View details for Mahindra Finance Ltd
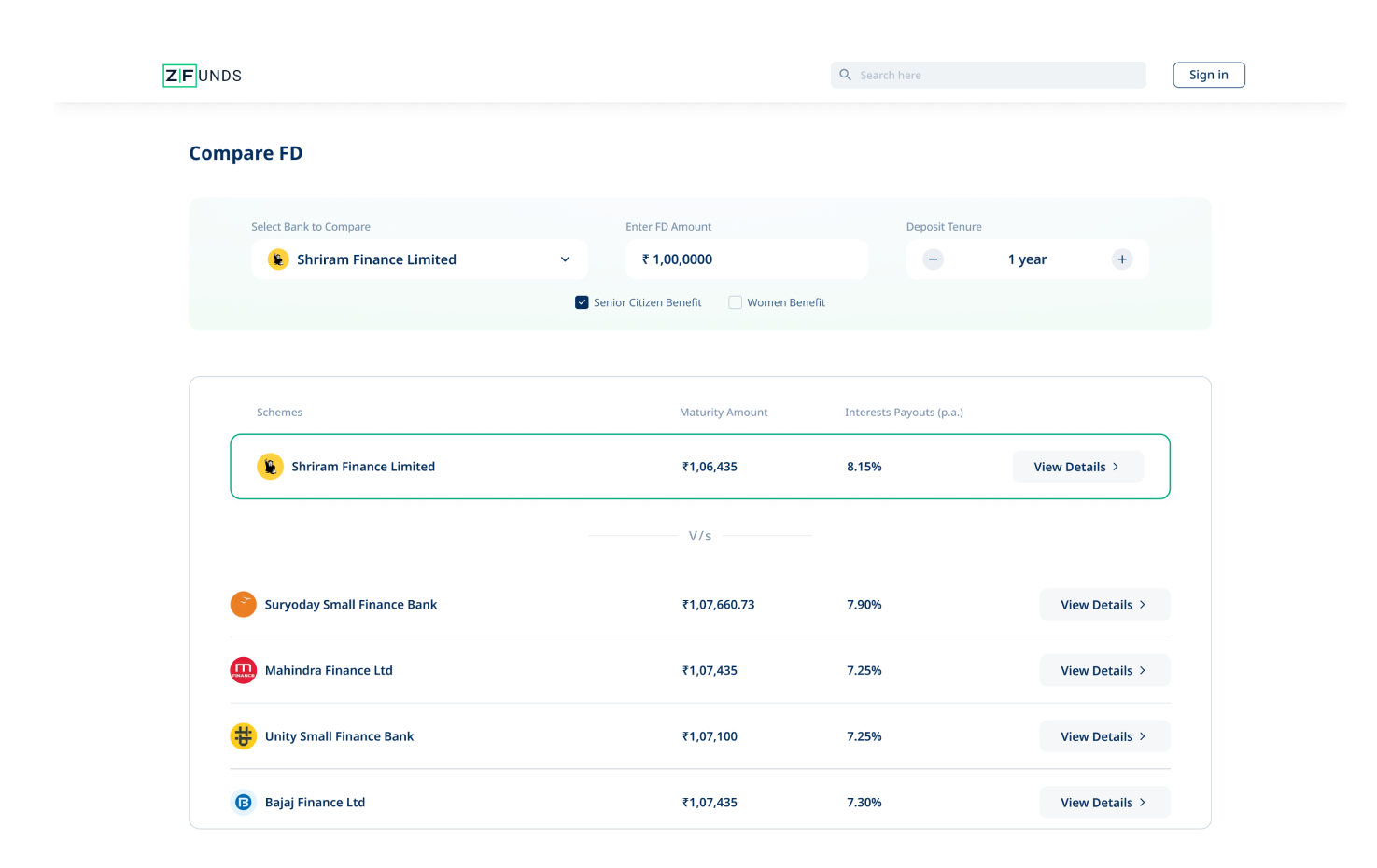1377x868 pixels. [1104, 670]
